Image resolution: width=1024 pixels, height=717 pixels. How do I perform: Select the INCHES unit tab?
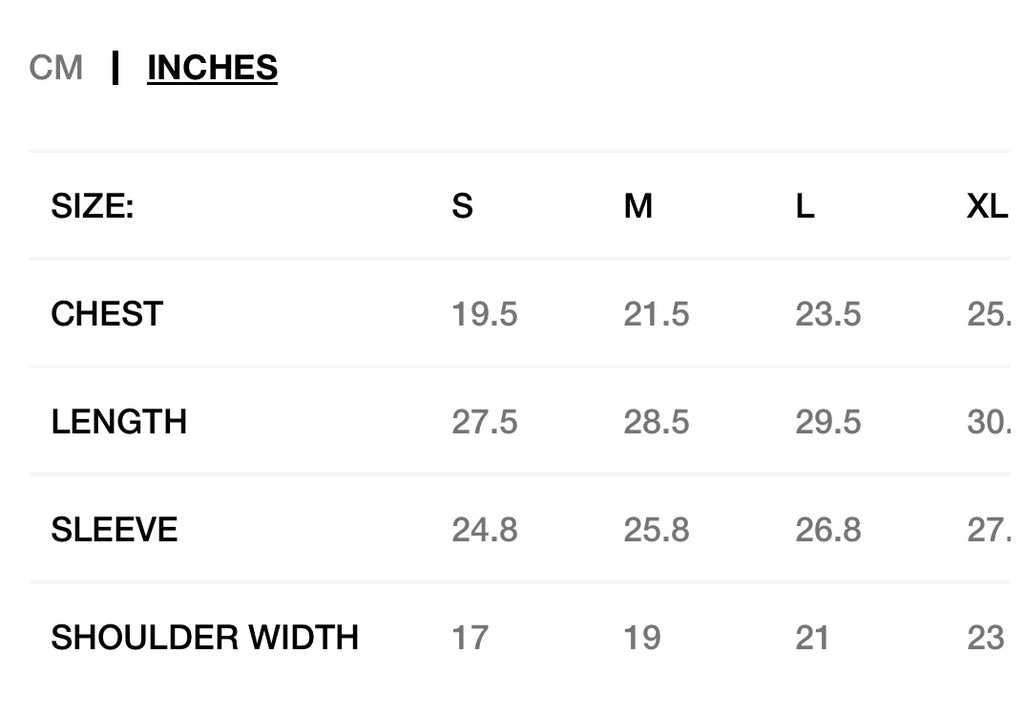click(212, 68)
